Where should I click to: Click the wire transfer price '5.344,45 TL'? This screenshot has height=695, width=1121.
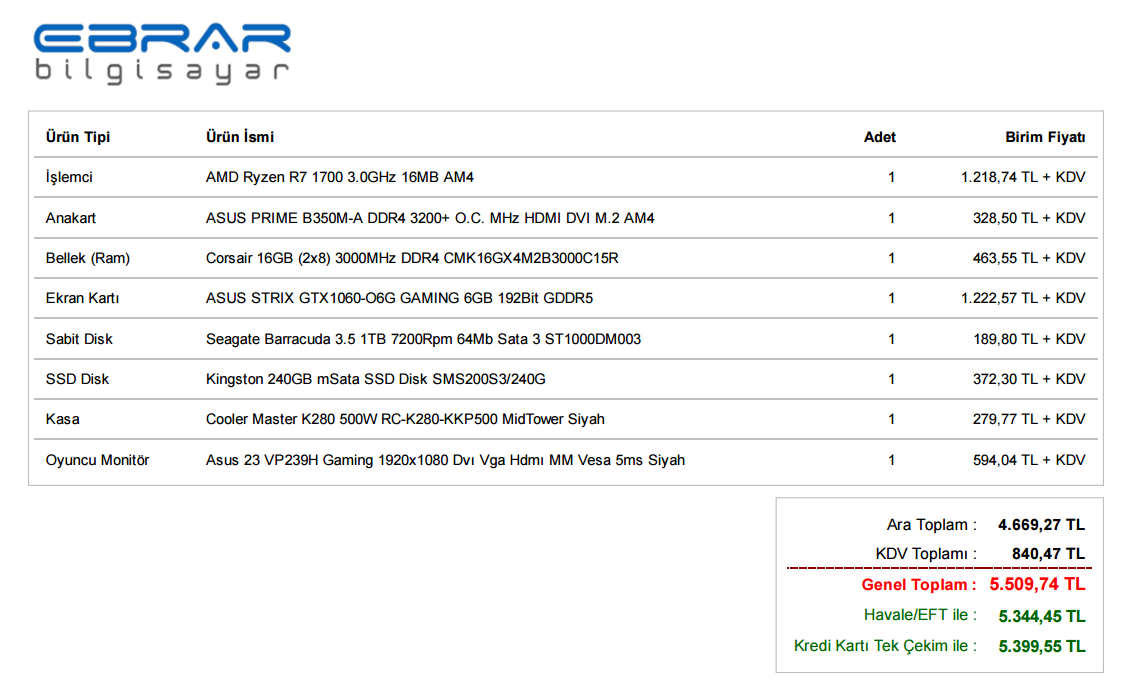tap(1042, 616)
